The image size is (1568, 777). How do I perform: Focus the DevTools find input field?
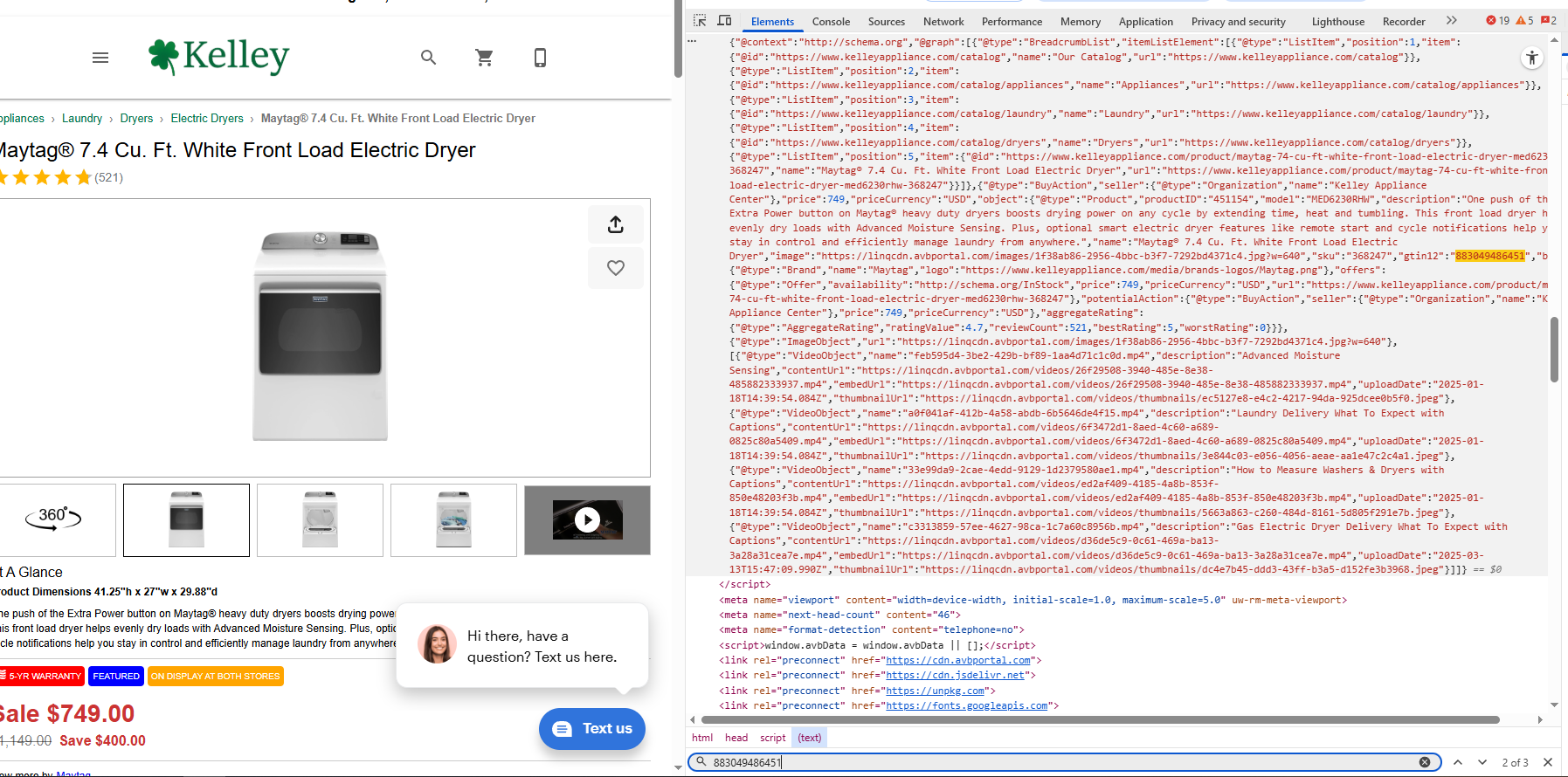(x=1064, y=763)
